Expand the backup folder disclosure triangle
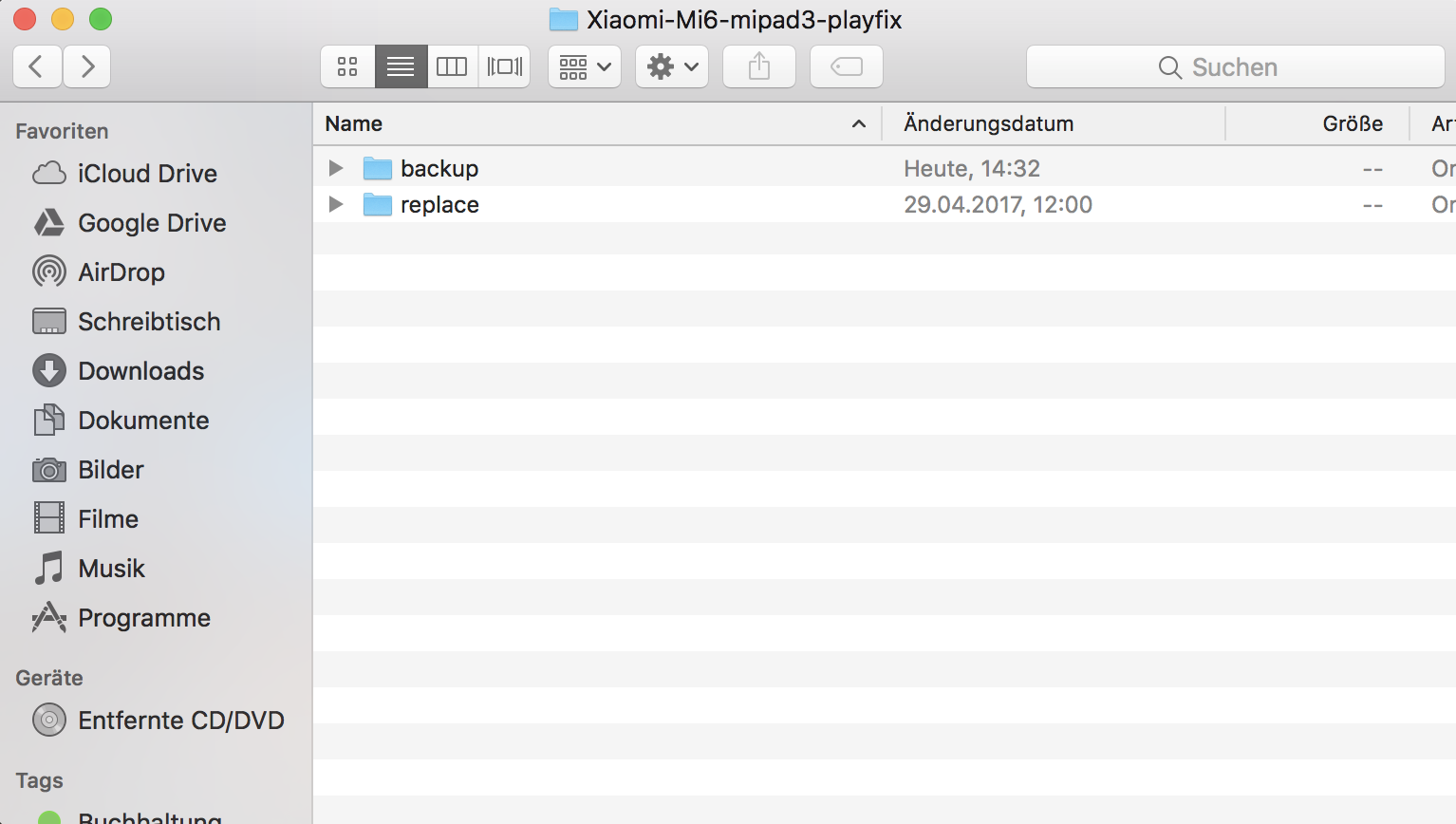1456x824 pixels. (335, 168)
